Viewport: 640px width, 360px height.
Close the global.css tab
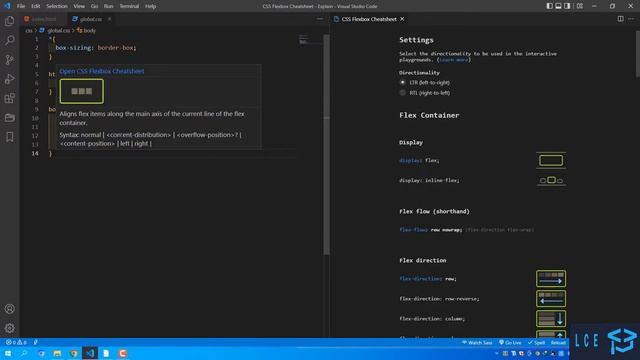109,19
